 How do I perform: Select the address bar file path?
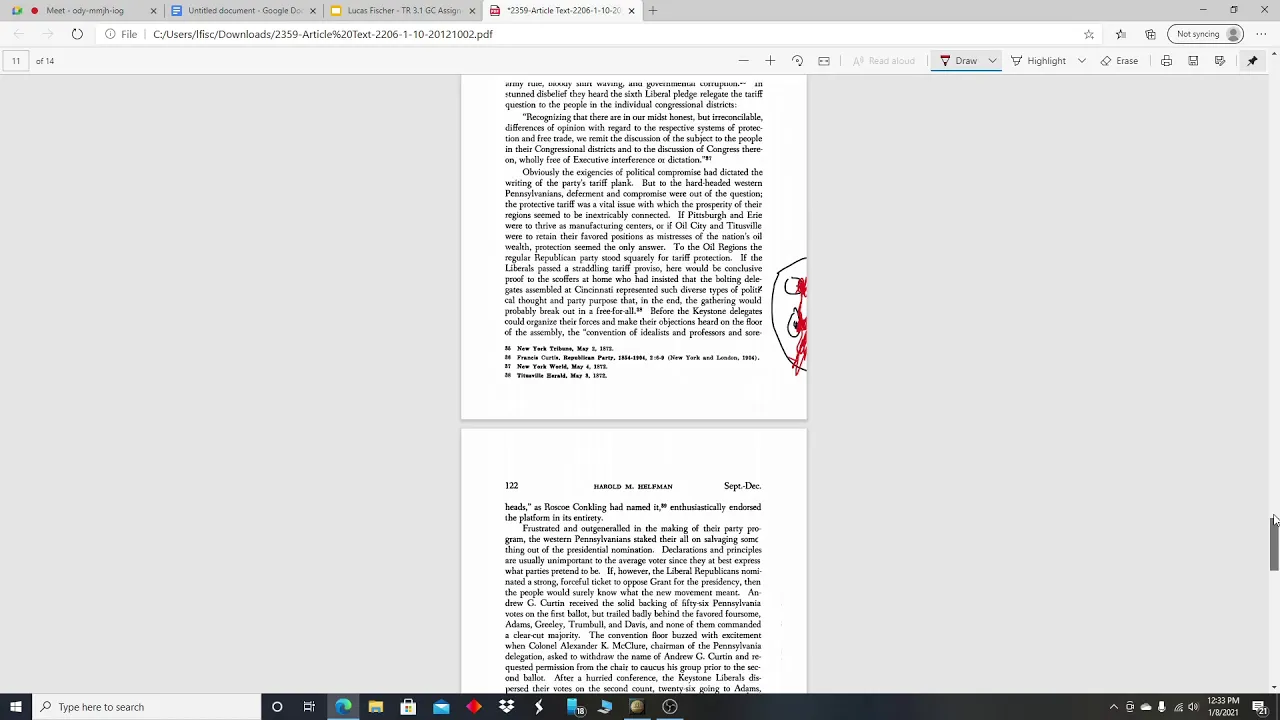pyautogui.click(x=323, y=34)
